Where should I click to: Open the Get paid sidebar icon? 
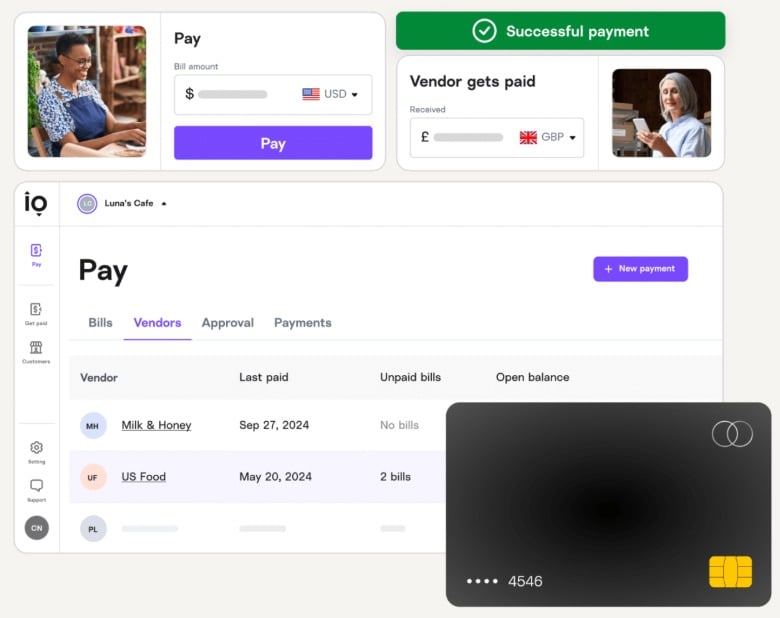(36, 313)
